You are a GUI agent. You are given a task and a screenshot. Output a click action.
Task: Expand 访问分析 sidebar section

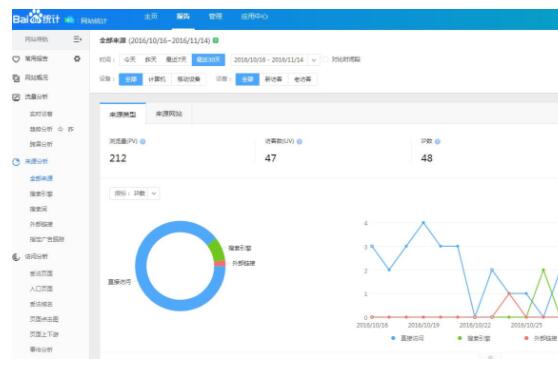(x=36, y=256)
